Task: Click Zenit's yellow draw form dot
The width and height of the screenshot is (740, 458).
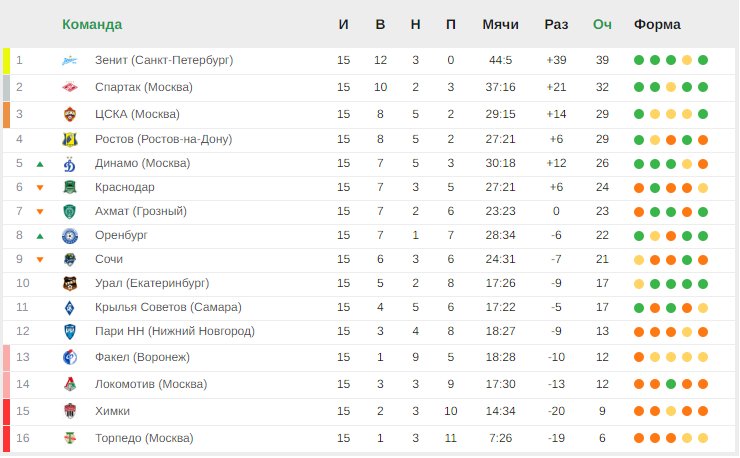Action: 687,60
